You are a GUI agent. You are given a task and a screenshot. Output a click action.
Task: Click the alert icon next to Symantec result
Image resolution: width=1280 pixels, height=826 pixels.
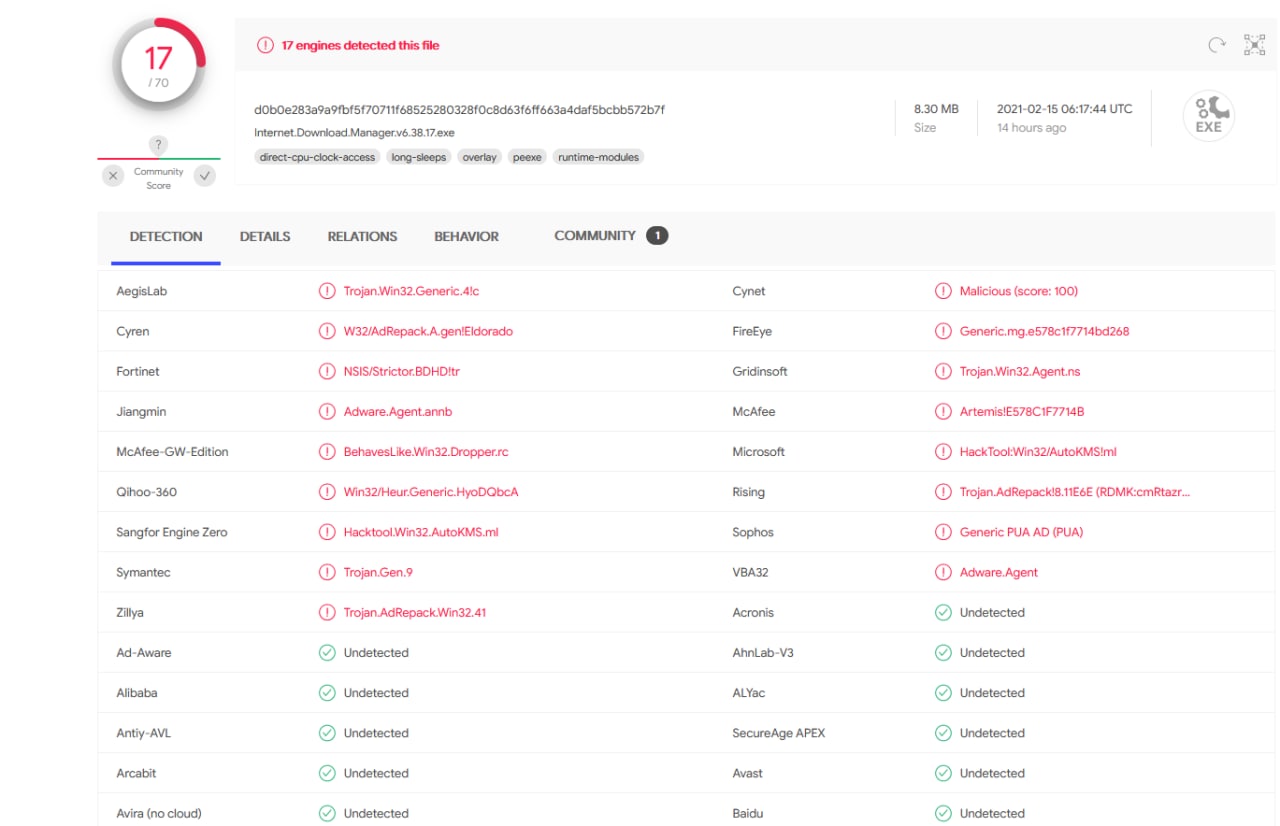327,573
